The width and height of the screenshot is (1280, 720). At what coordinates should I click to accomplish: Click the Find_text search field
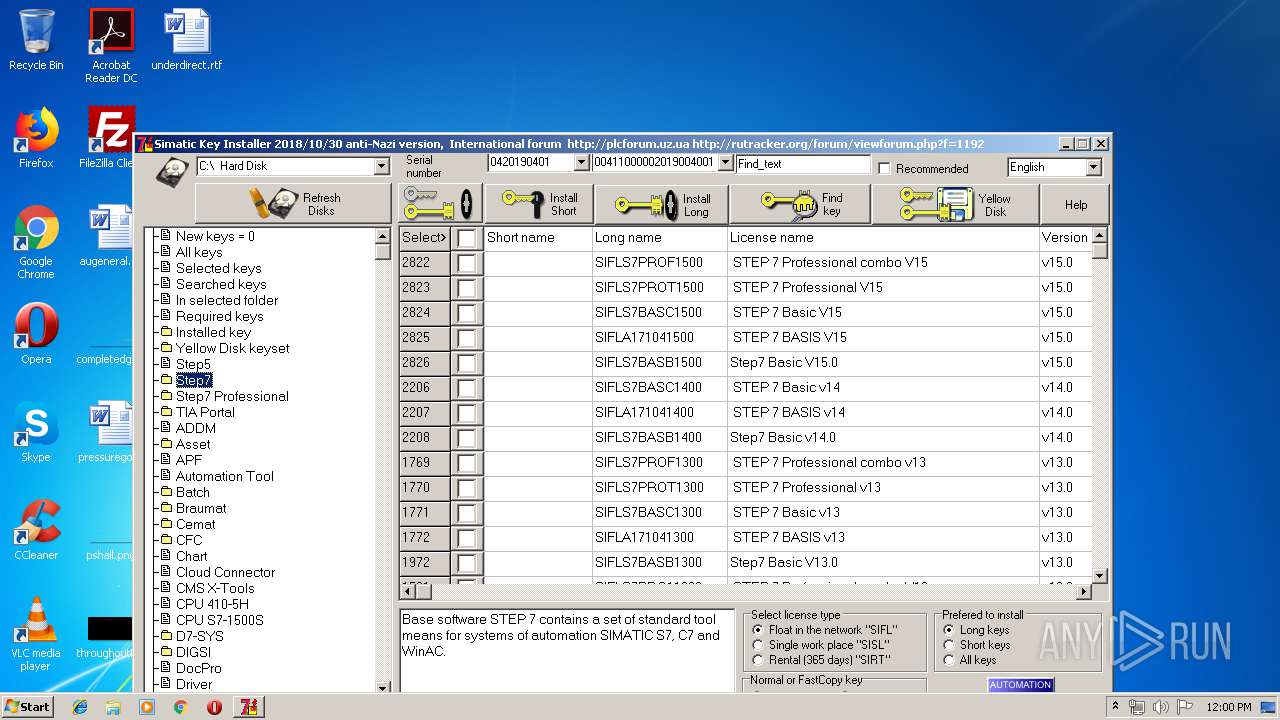(803, 164)
